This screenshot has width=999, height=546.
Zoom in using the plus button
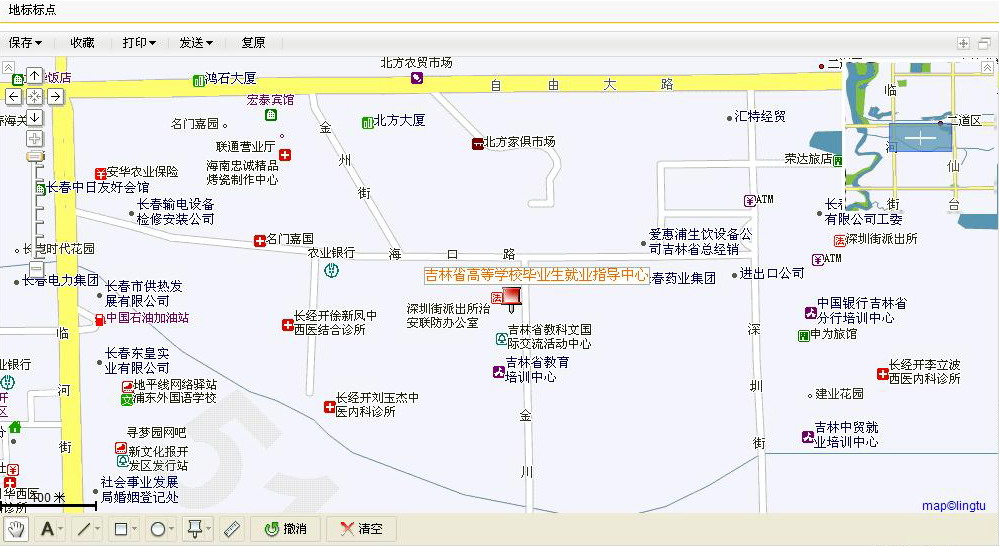click(35, 138)
